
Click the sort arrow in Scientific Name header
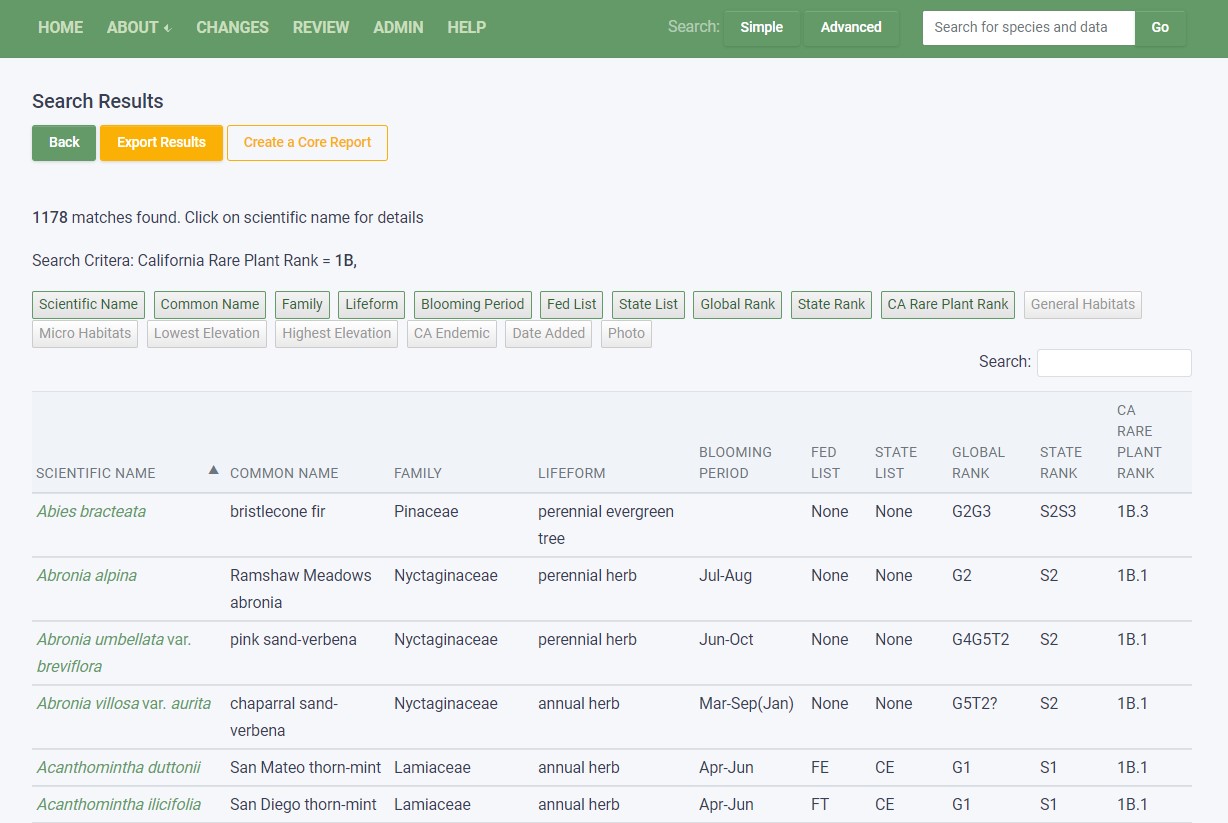pos(213,470)
